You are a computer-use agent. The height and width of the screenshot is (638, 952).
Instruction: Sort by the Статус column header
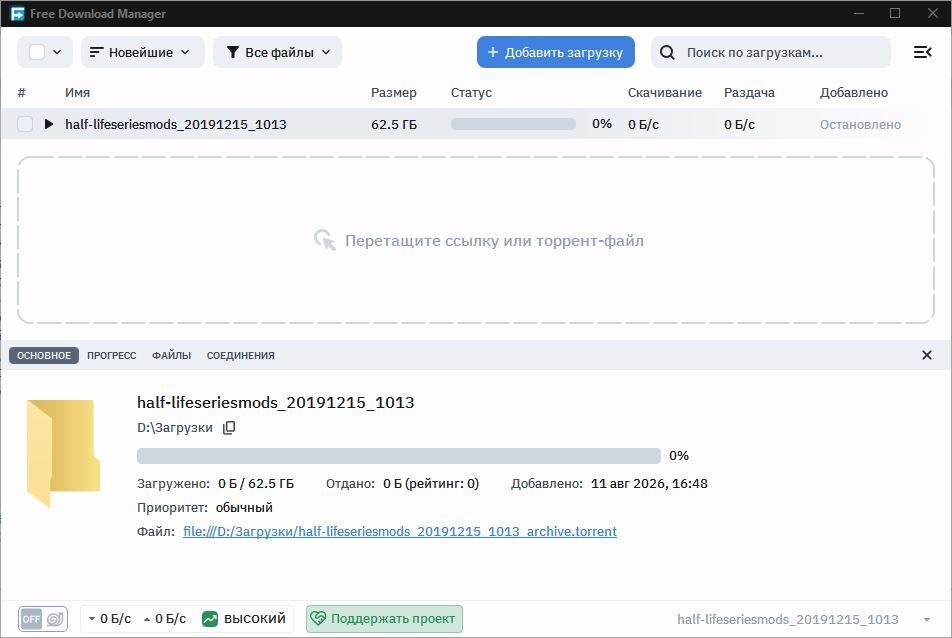coord(471,92)
